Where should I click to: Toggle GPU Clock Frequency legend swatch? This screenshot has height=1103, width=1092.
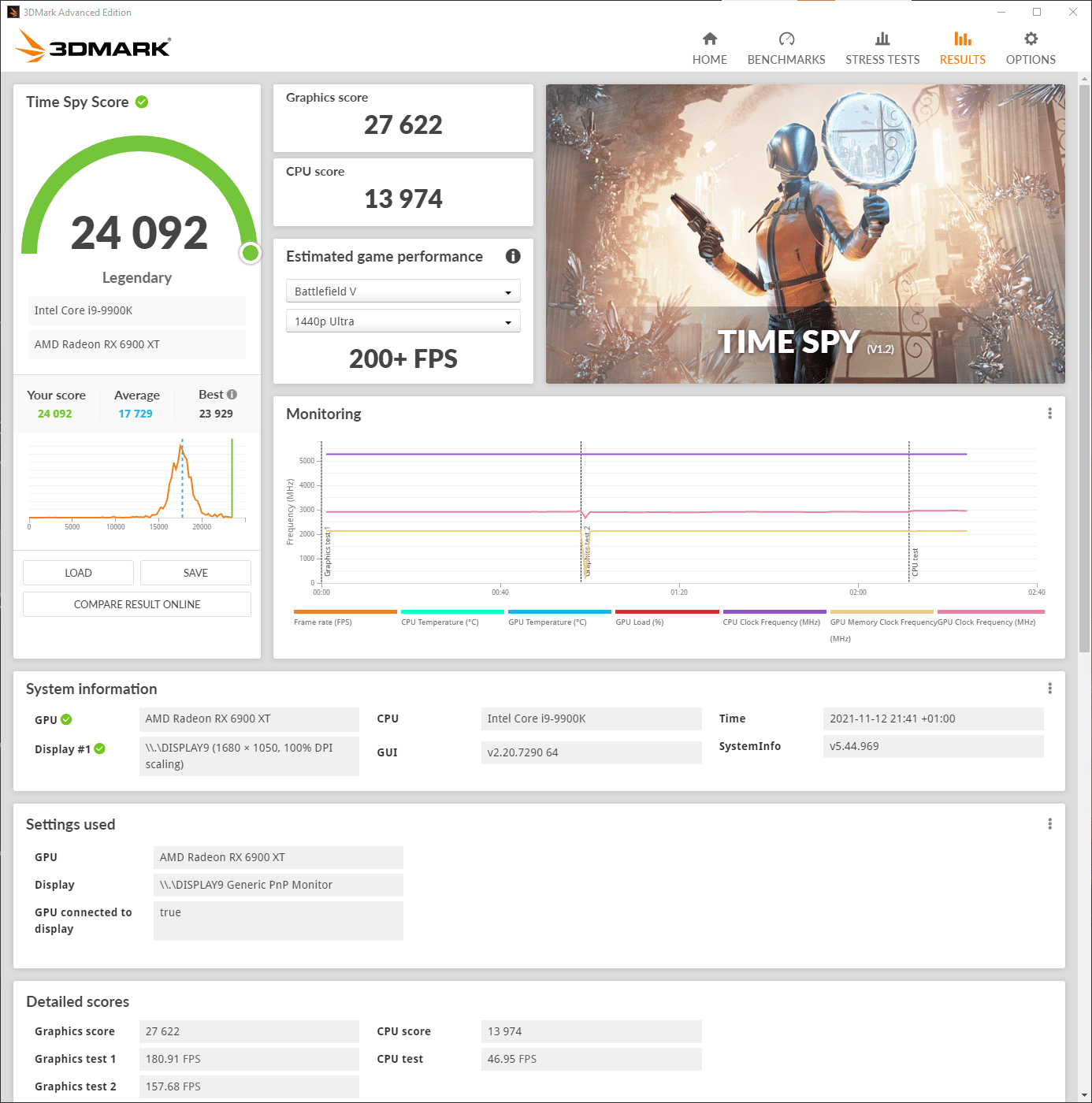991,611
